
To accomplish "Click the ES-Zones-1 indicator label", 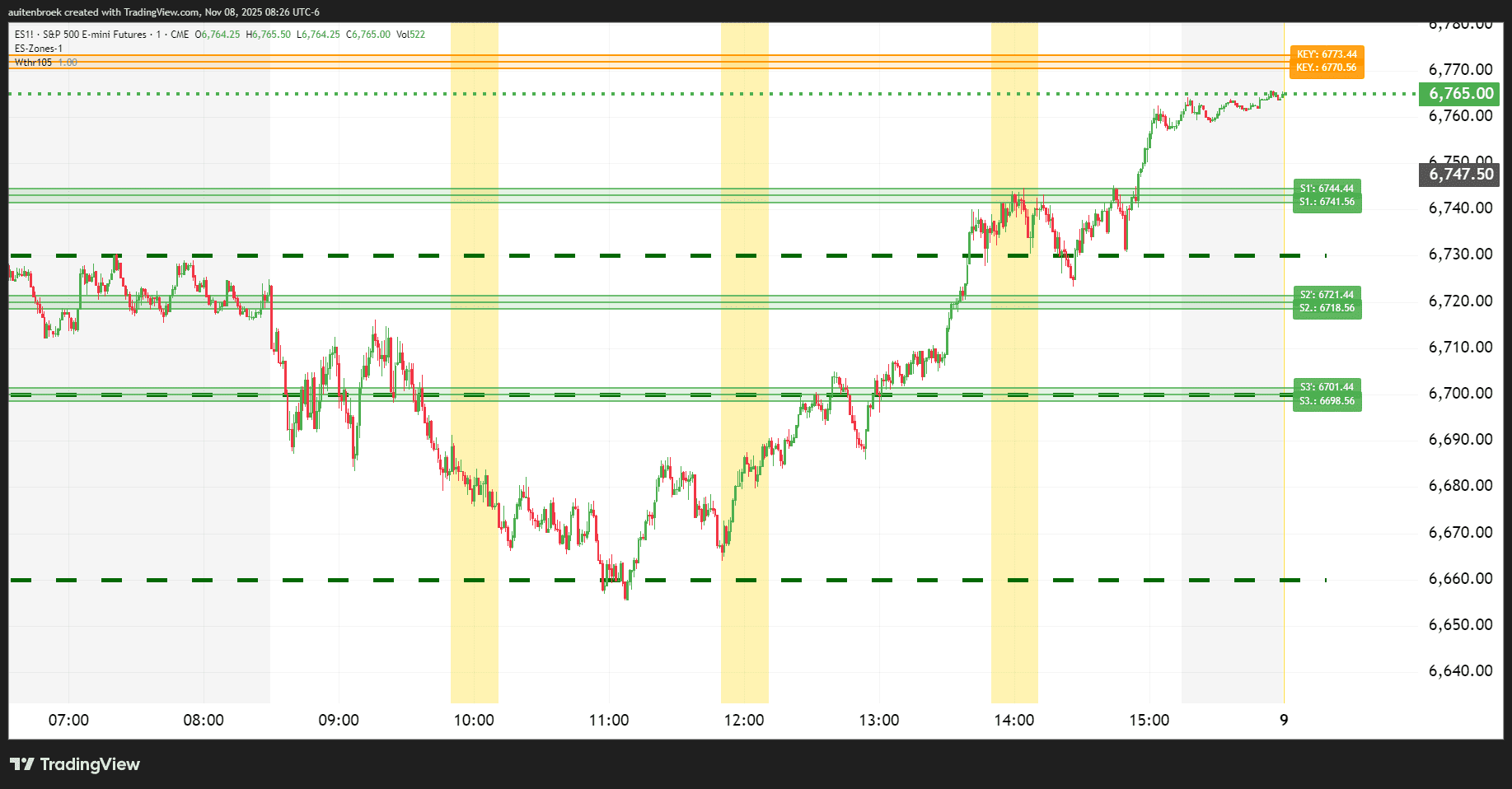I will tap(39, 49).
